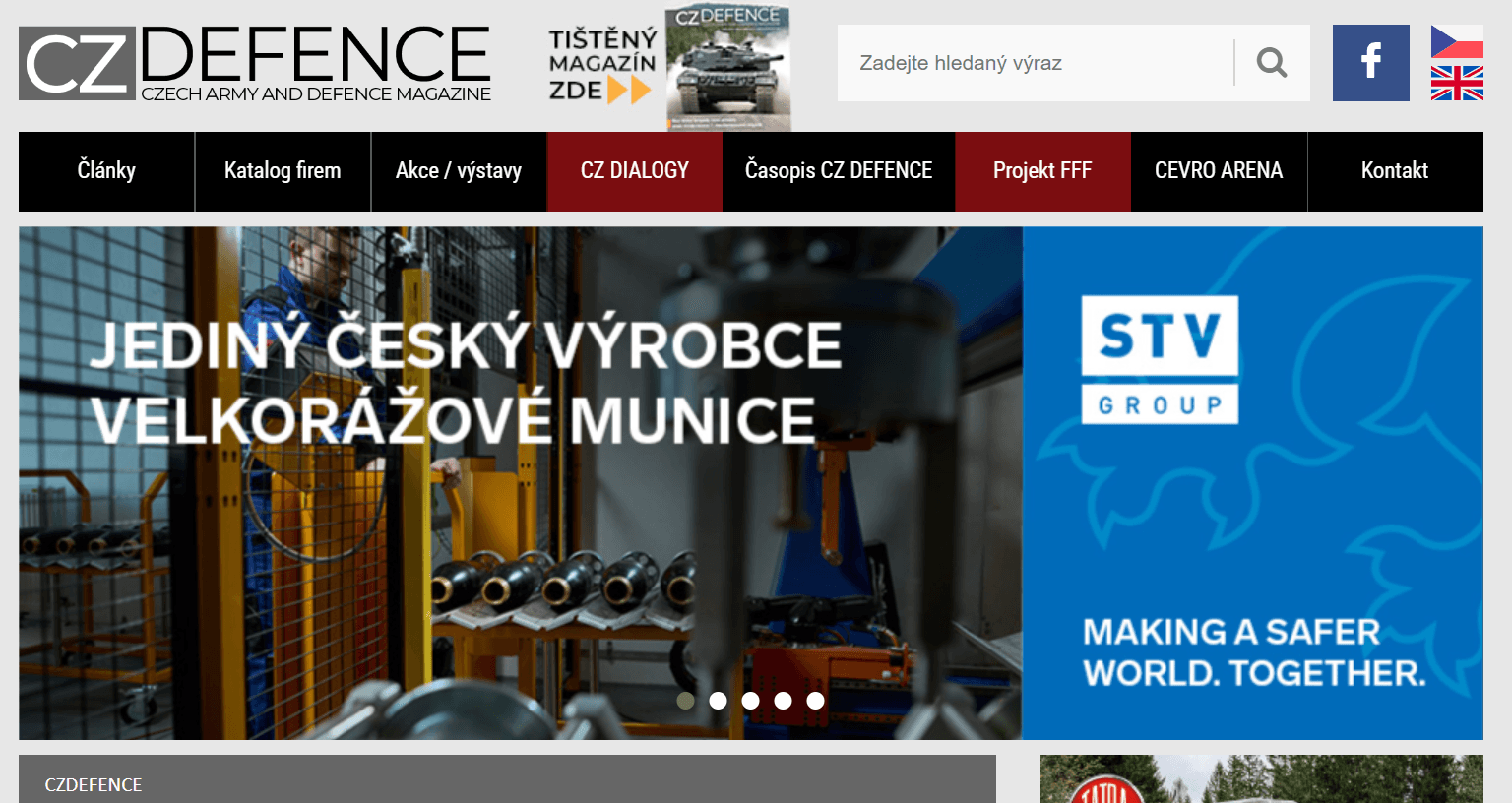1512x803 pixels.
Task: Click 'Making a safer world. Together.' slogan
Action: point(1254,652)
